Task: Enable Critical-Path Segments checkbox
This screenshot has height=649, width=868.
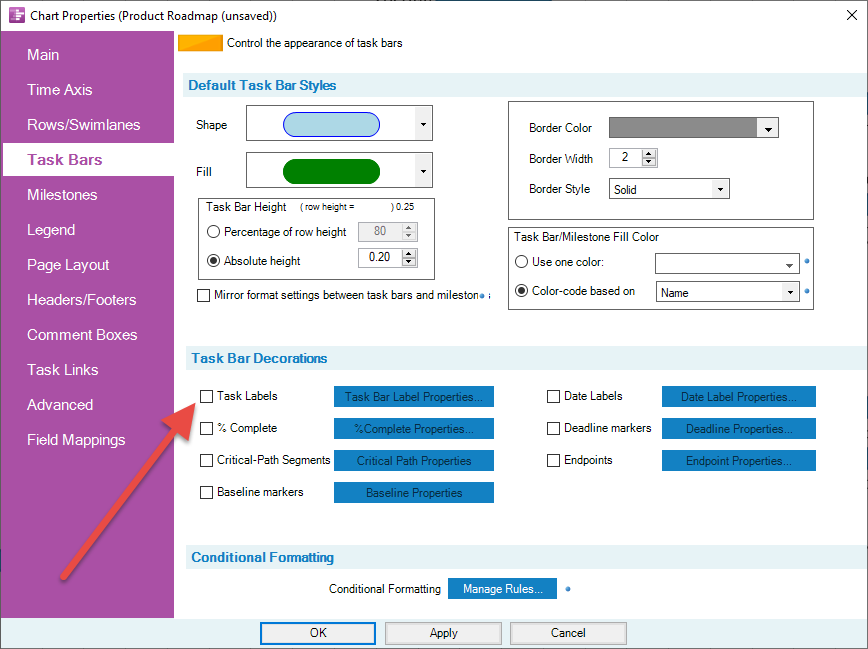Action: [x=206, y=461]
